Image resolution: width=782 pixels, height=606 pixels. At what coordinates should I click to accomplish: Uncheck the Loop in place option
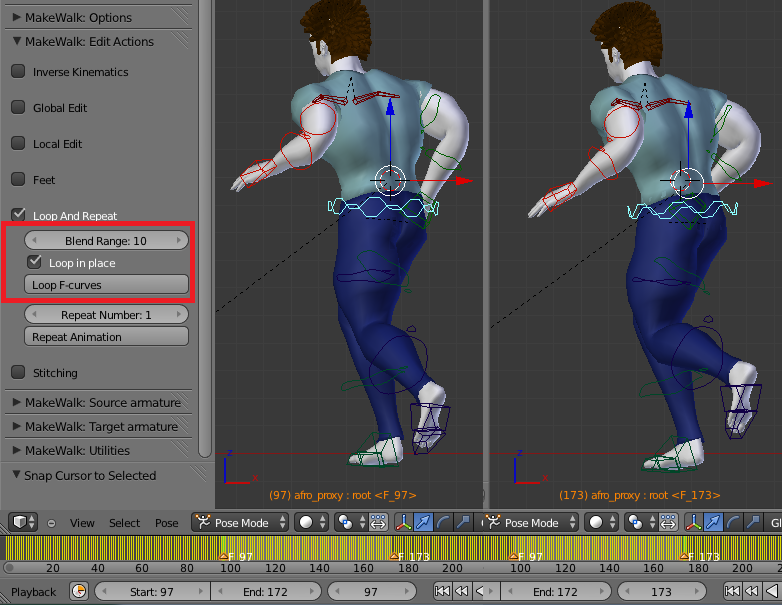tap(34, 263)
